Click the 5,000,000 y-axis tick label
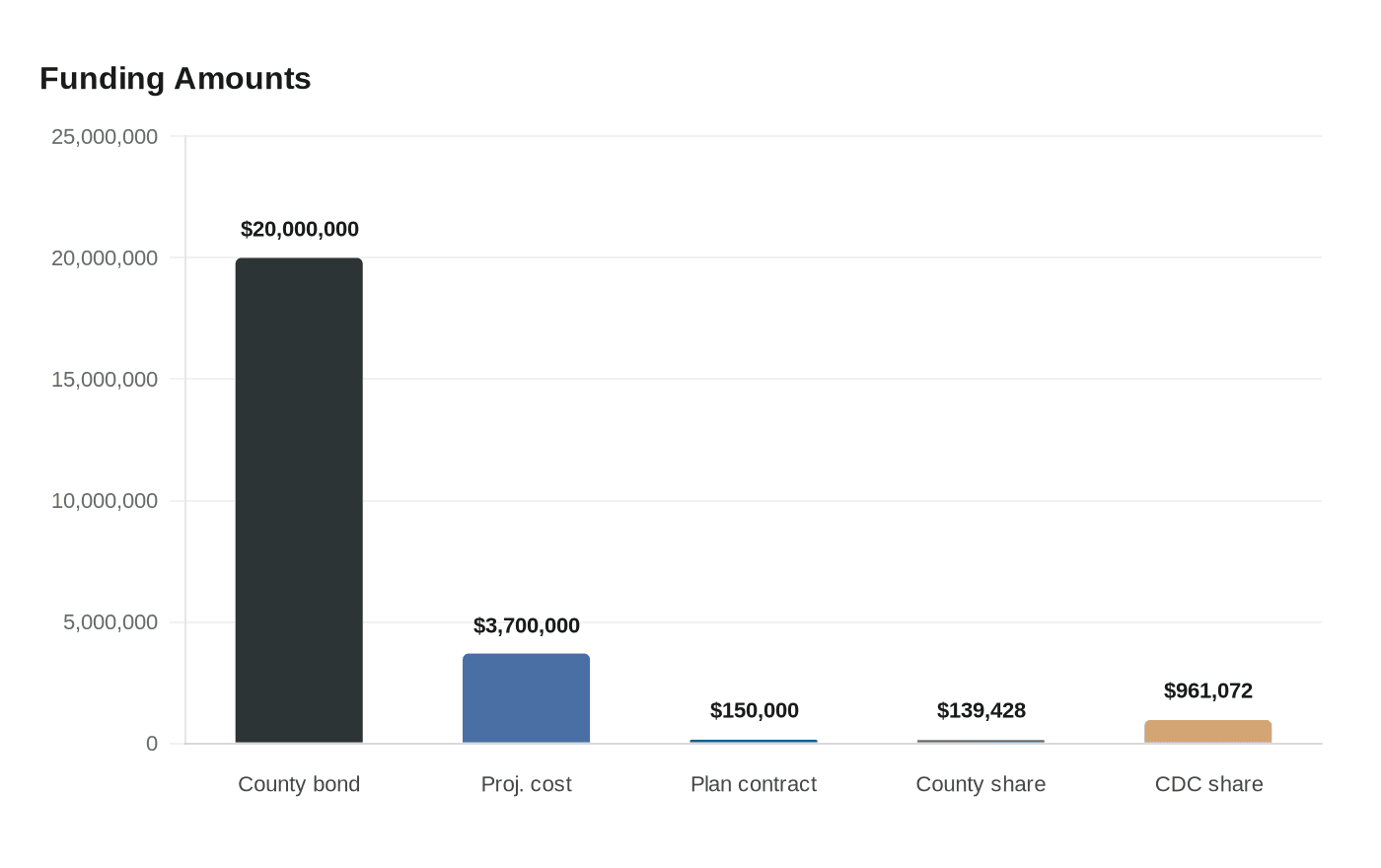 point(110,622)
